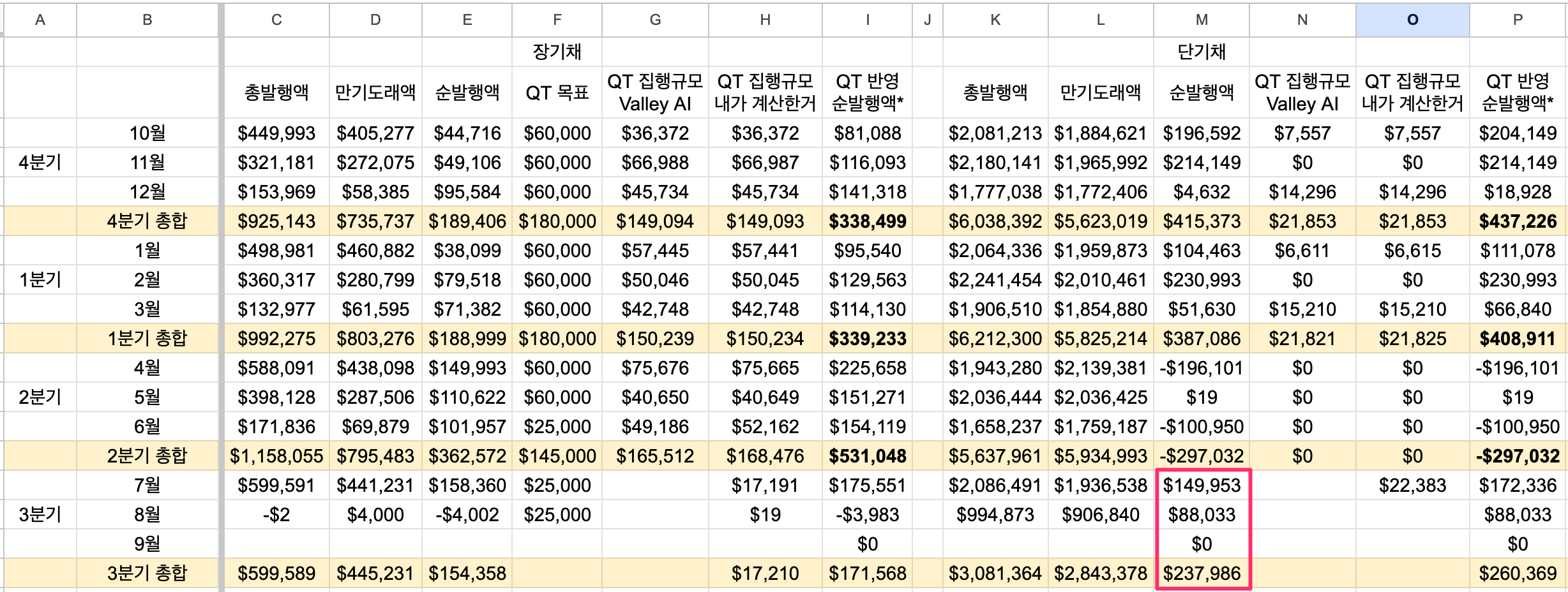Click the bold -$297,032 cell in column P

point(1518,456)
